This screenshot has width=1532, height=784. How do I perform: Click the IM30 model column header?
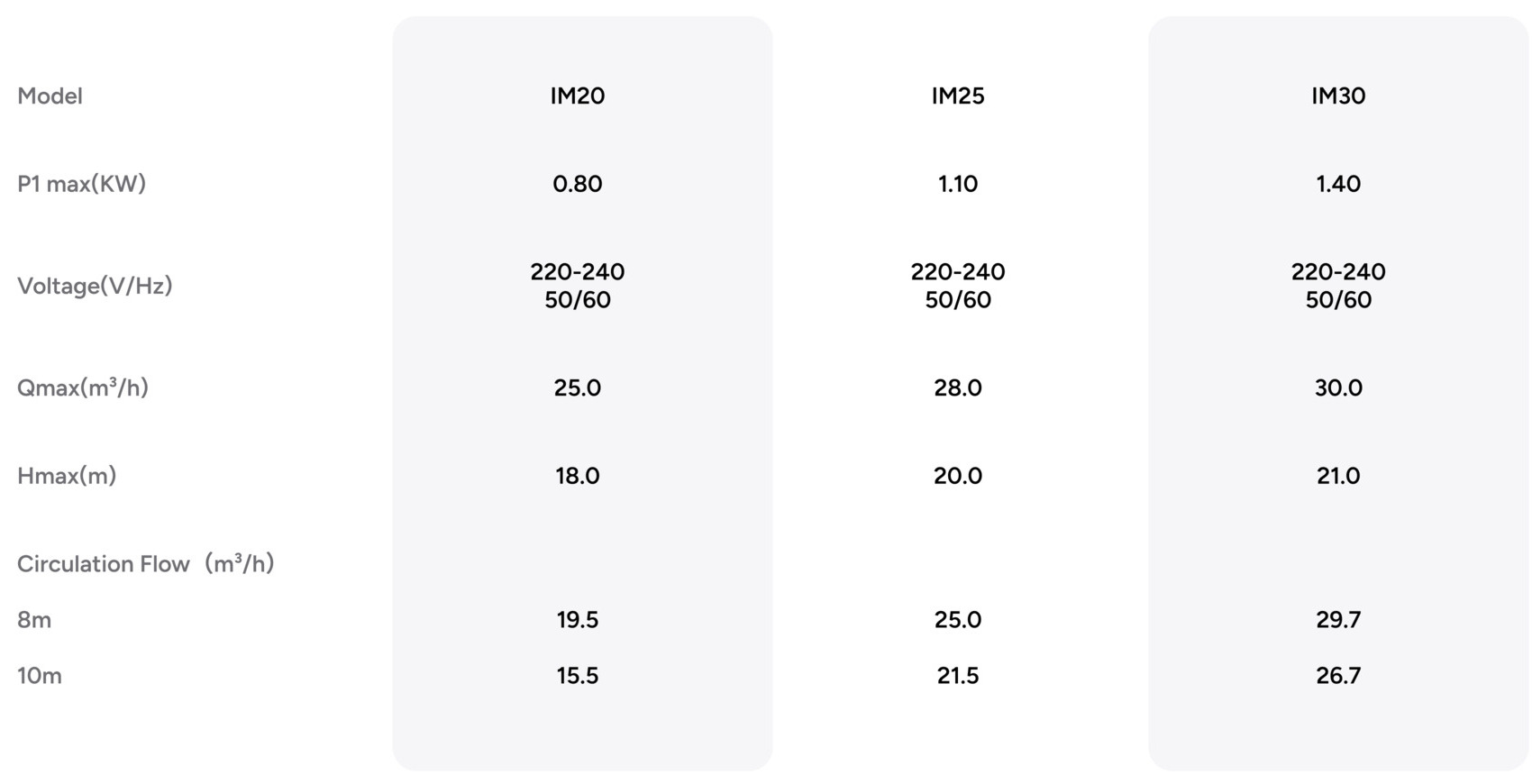pos(1338,96)
